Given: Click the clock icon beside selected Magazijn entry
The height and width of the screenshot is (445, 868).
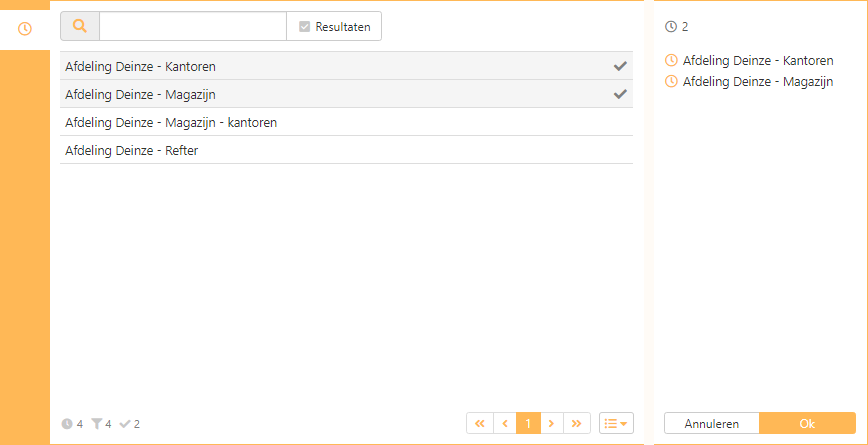Looking at the screenshot, I should [672, 81].
